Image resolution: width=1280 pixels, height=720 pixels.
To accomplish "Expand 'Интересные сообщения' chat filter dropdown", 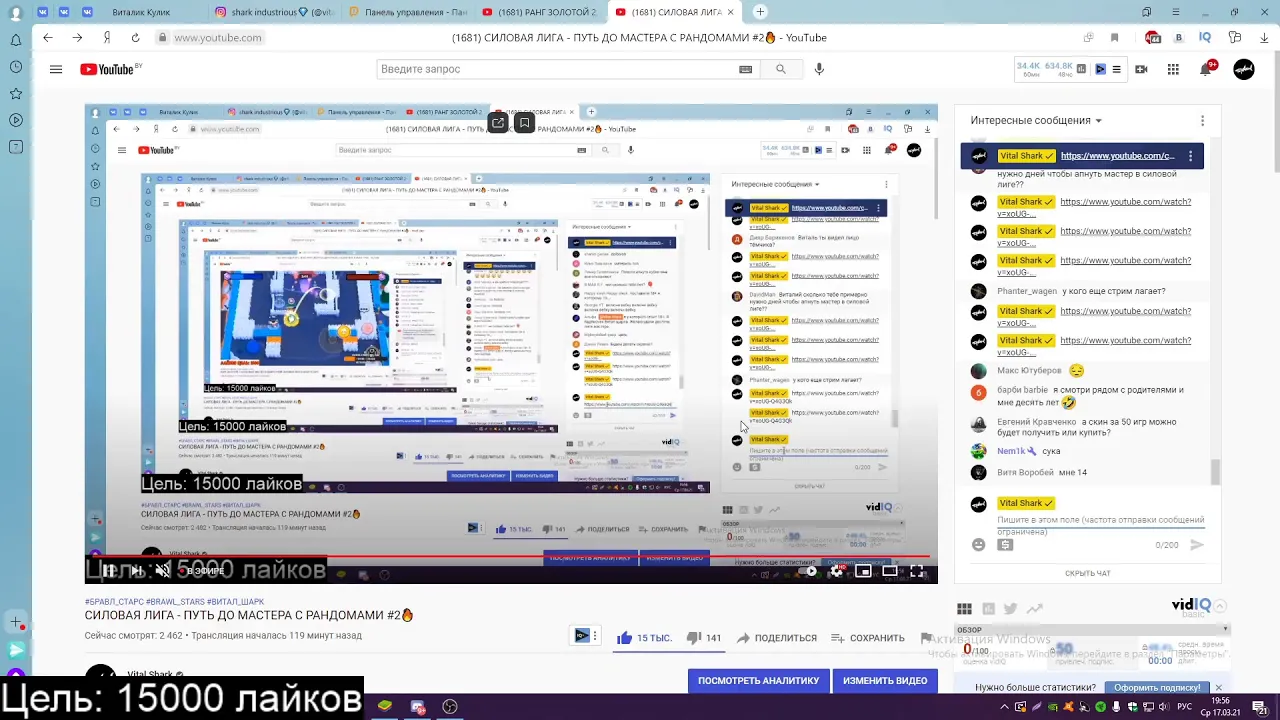I will coord(1036,120).
